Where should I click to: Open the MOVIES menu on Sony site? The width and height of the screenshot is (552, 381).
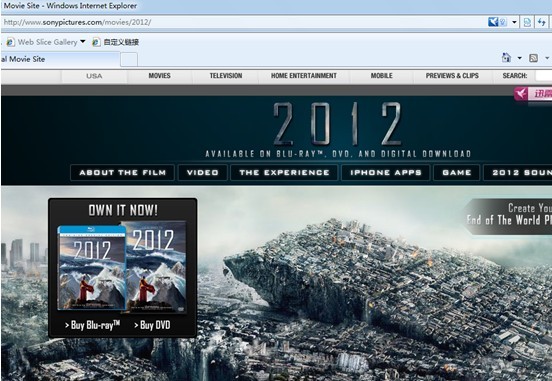(159, 76)
